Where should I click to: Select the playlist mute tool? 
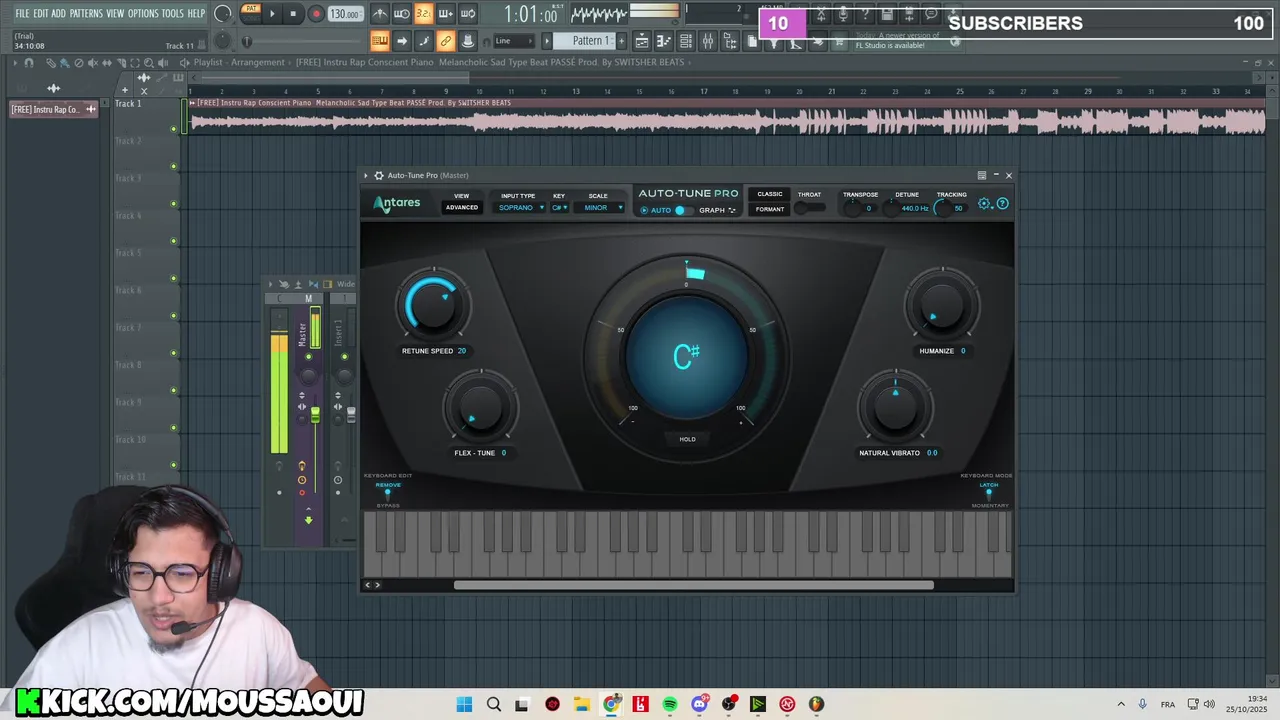coord(93,63)
